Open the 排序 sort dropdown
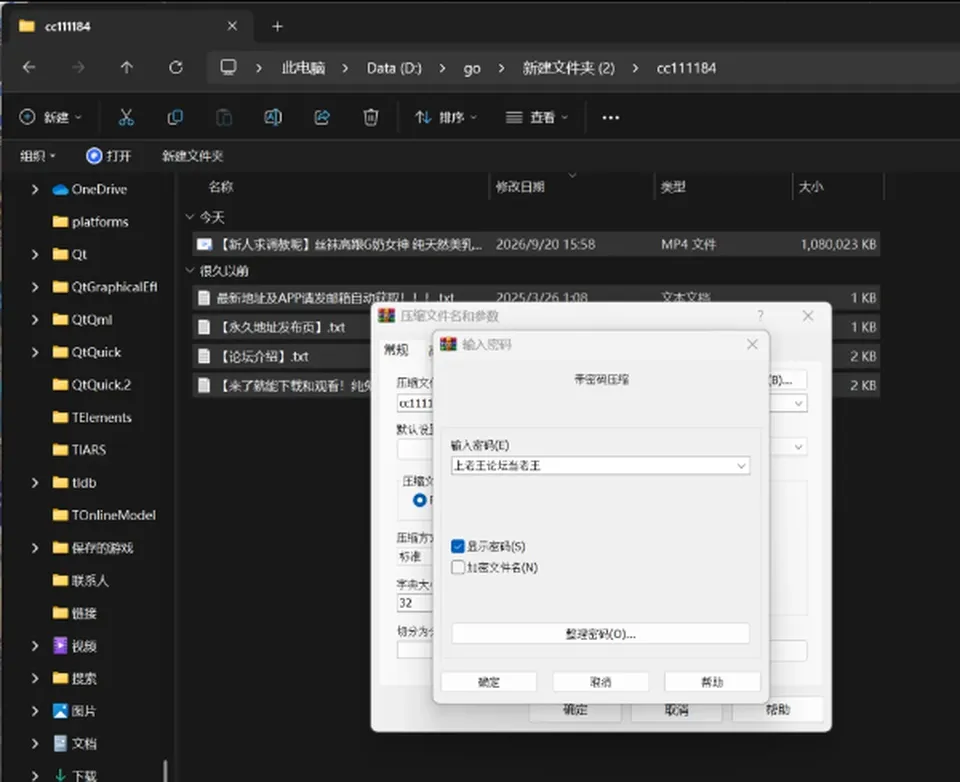 coord(446,117)
